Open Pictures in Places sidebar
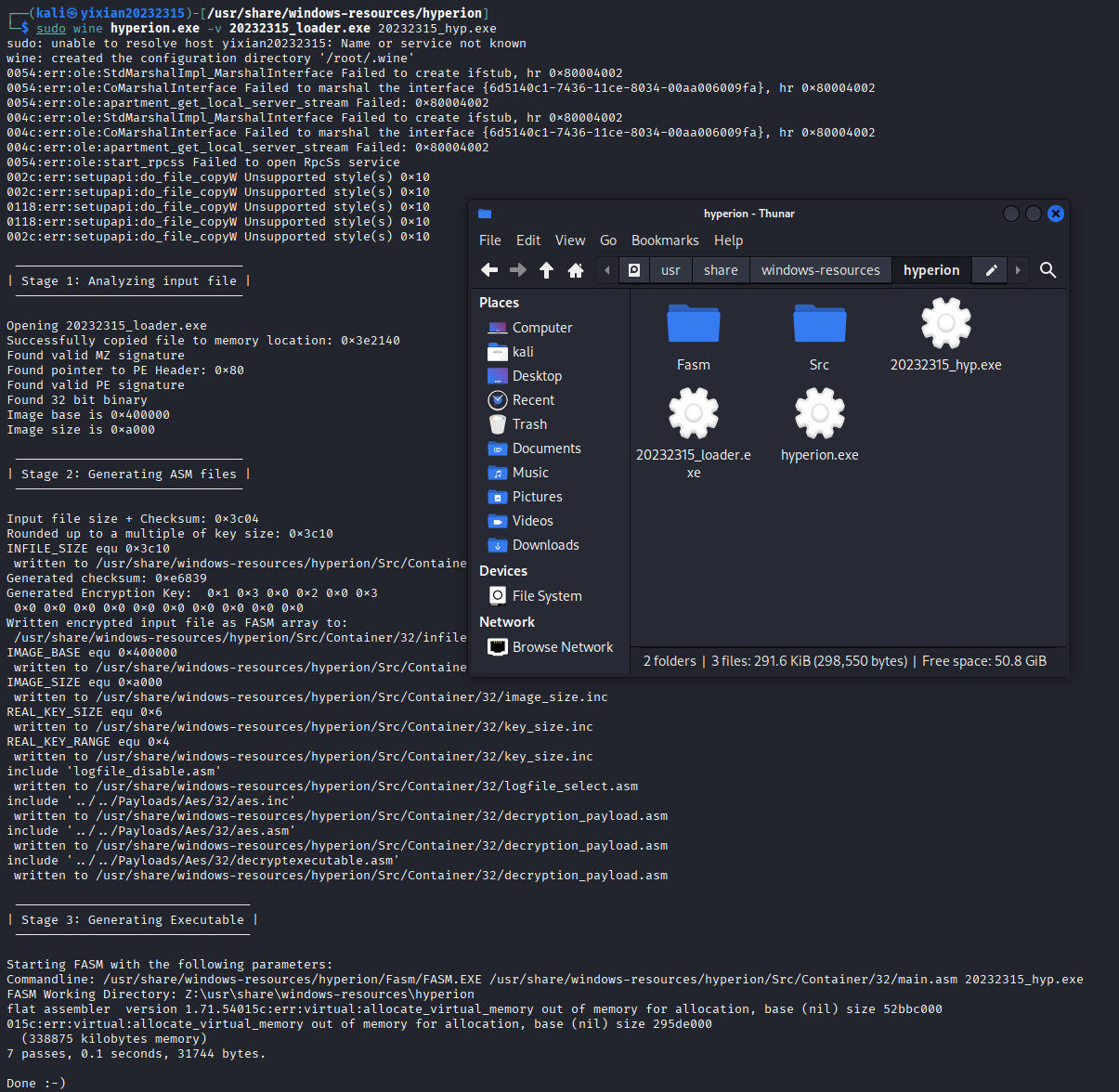The width and height of the screenshot is (1119, 1092). (537, 497)
